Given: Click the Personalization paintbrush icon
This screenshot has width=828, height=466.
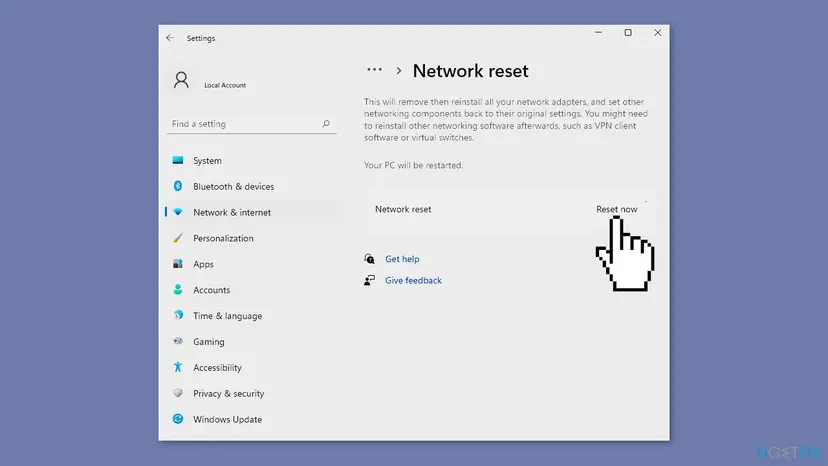Looking at the screenshot, I should (x=178, y=238).
